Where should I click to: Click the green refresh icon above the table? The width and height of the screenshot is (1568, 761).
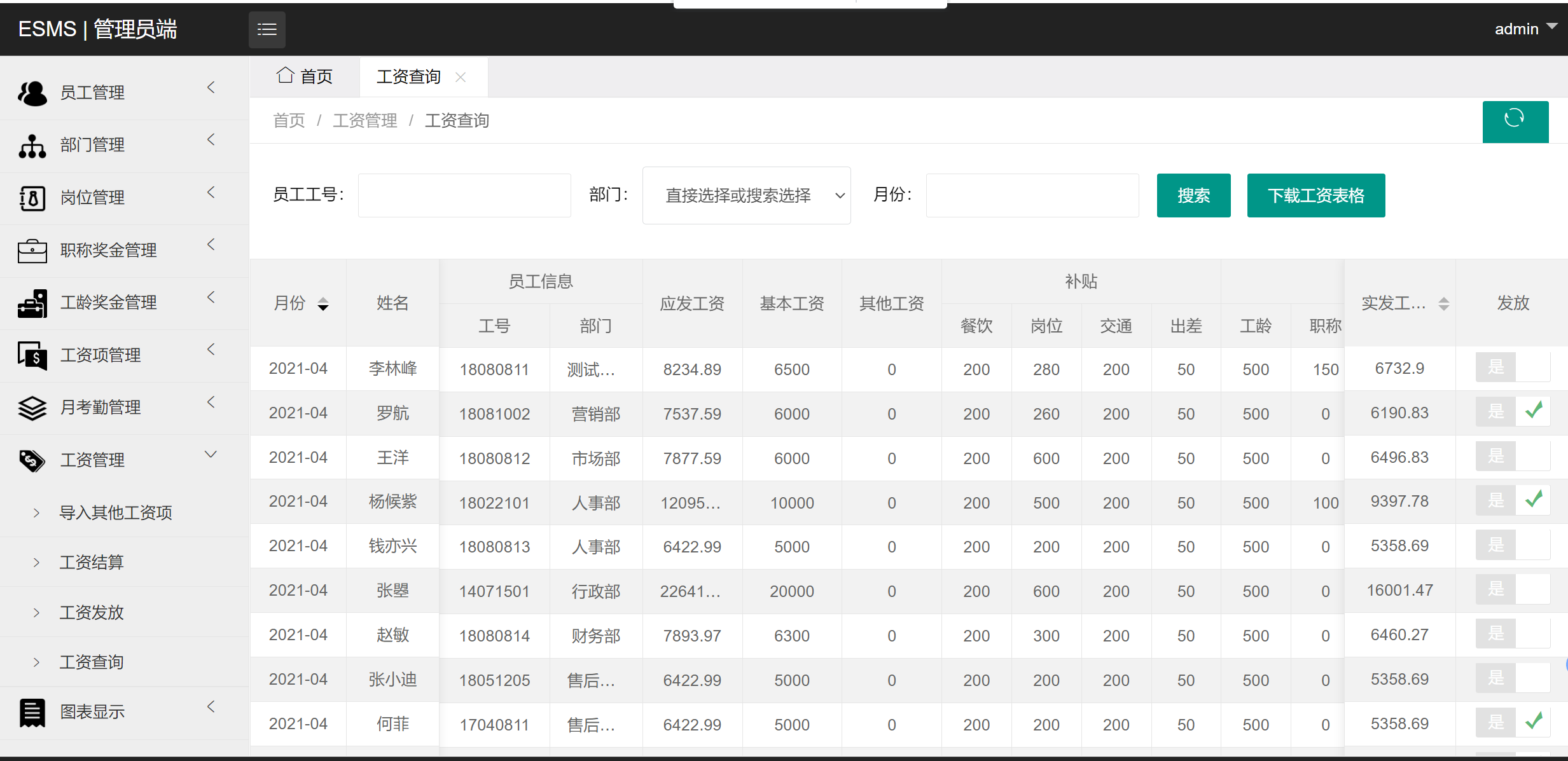1515,121
